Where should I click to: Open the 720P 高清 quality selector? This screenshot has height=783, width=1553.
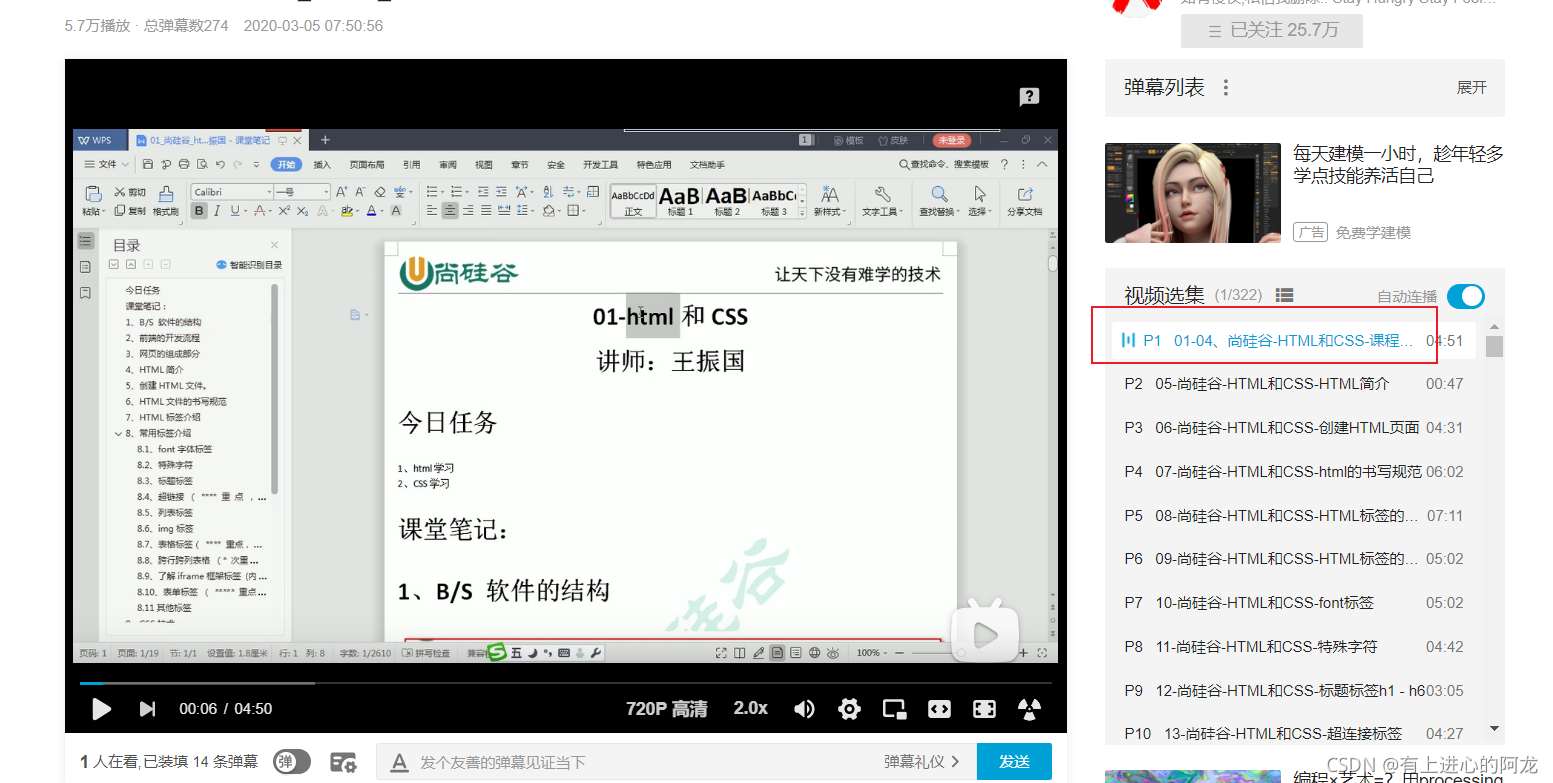(666, 709)
